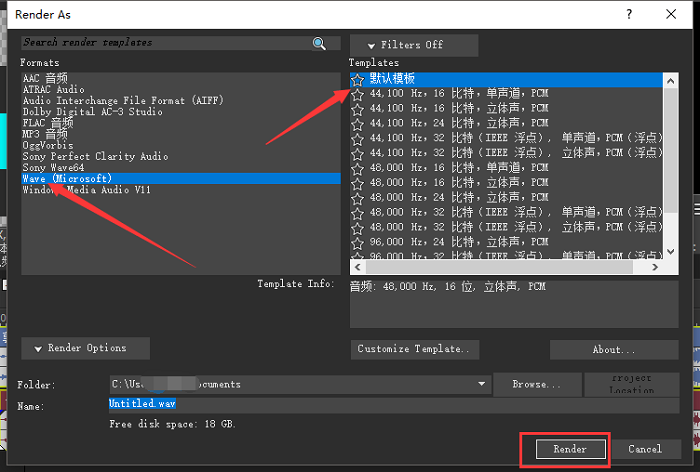Set folder to Project Location
Image resolution: width=700 pixels, height=472 pixels.
pyautogui.click(x=632, y=384)
